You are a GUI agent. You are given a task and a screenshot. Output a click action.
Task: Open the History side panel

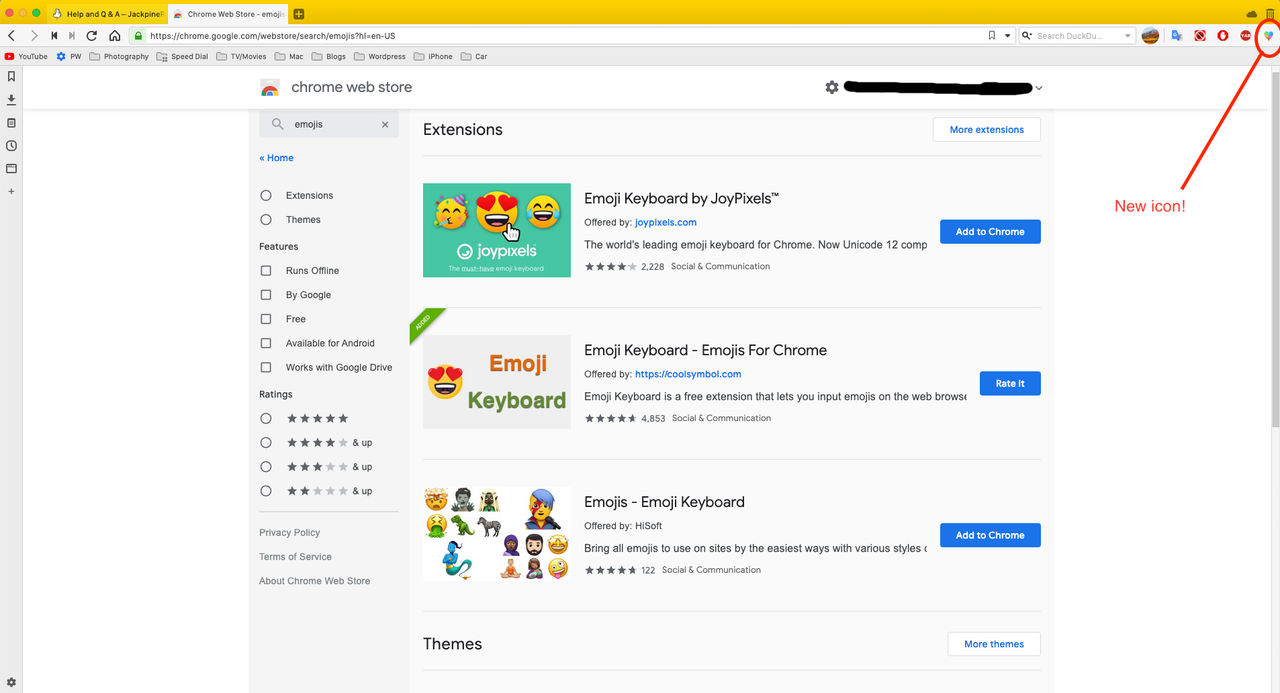11,145
